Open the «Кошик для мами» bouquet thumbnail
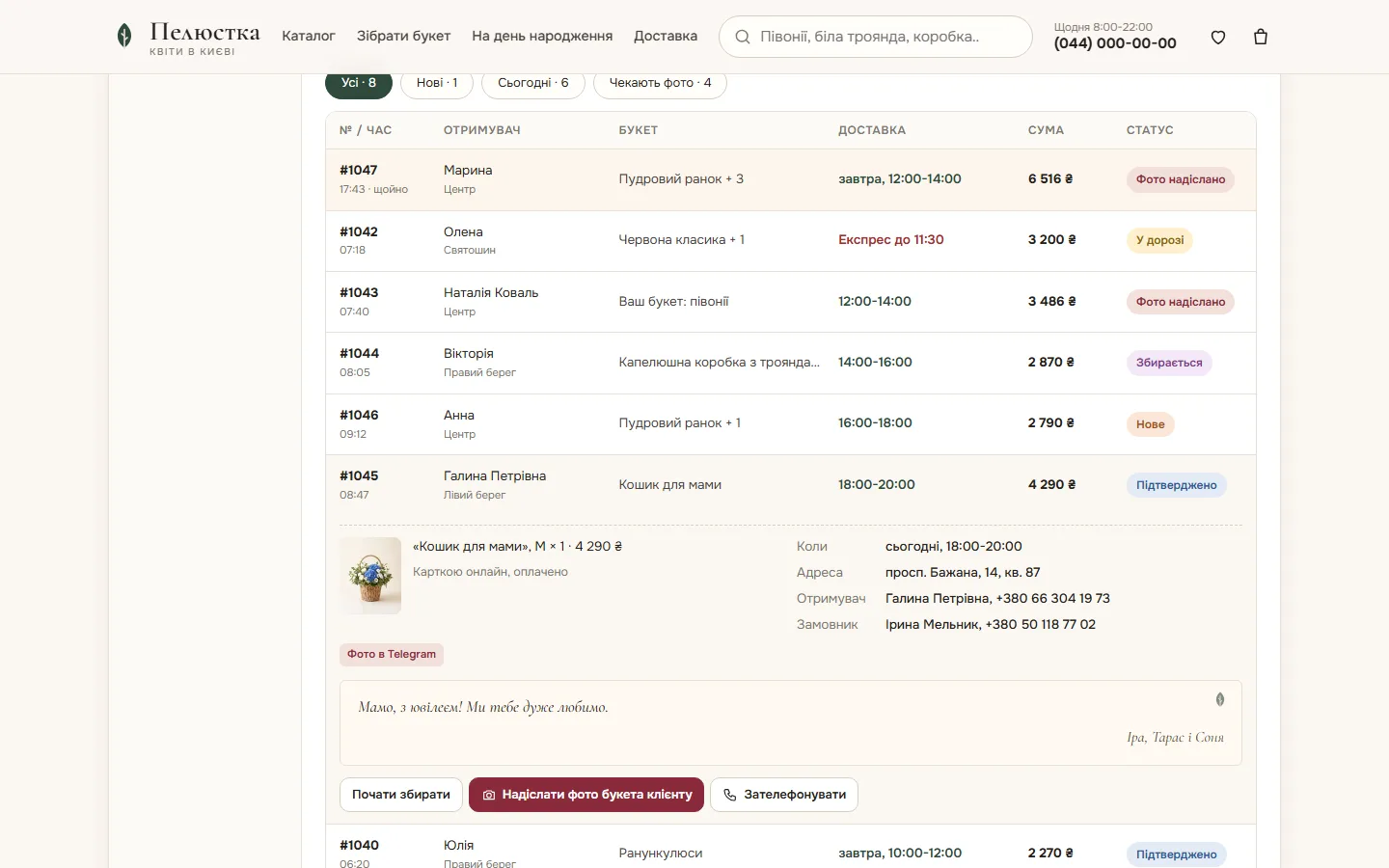Screen dimensions: 1389x868 tap(370, 576)
